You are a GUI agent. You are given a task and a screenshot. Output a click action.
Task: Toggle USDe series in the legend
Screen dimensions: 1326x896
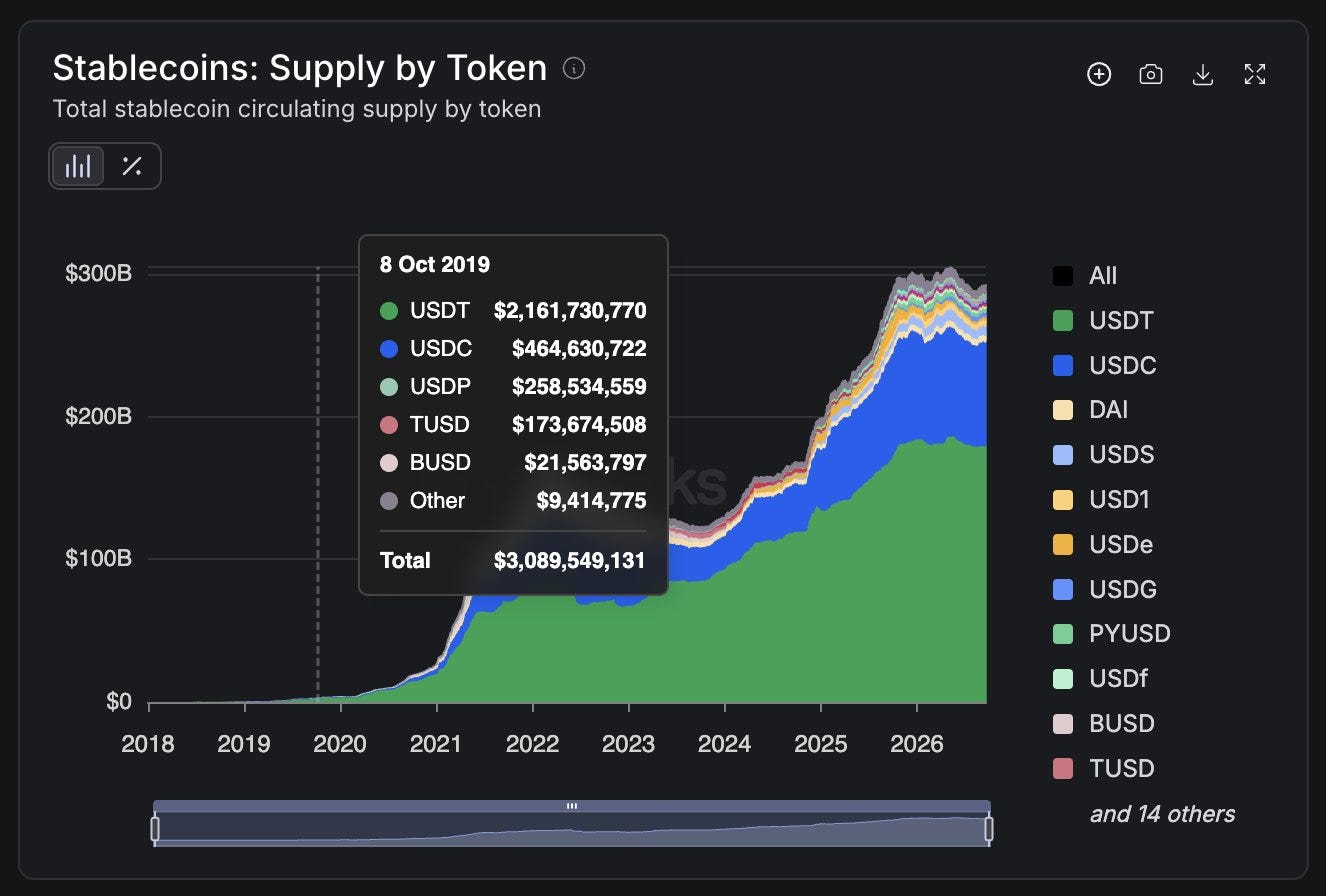(1103, 545)
